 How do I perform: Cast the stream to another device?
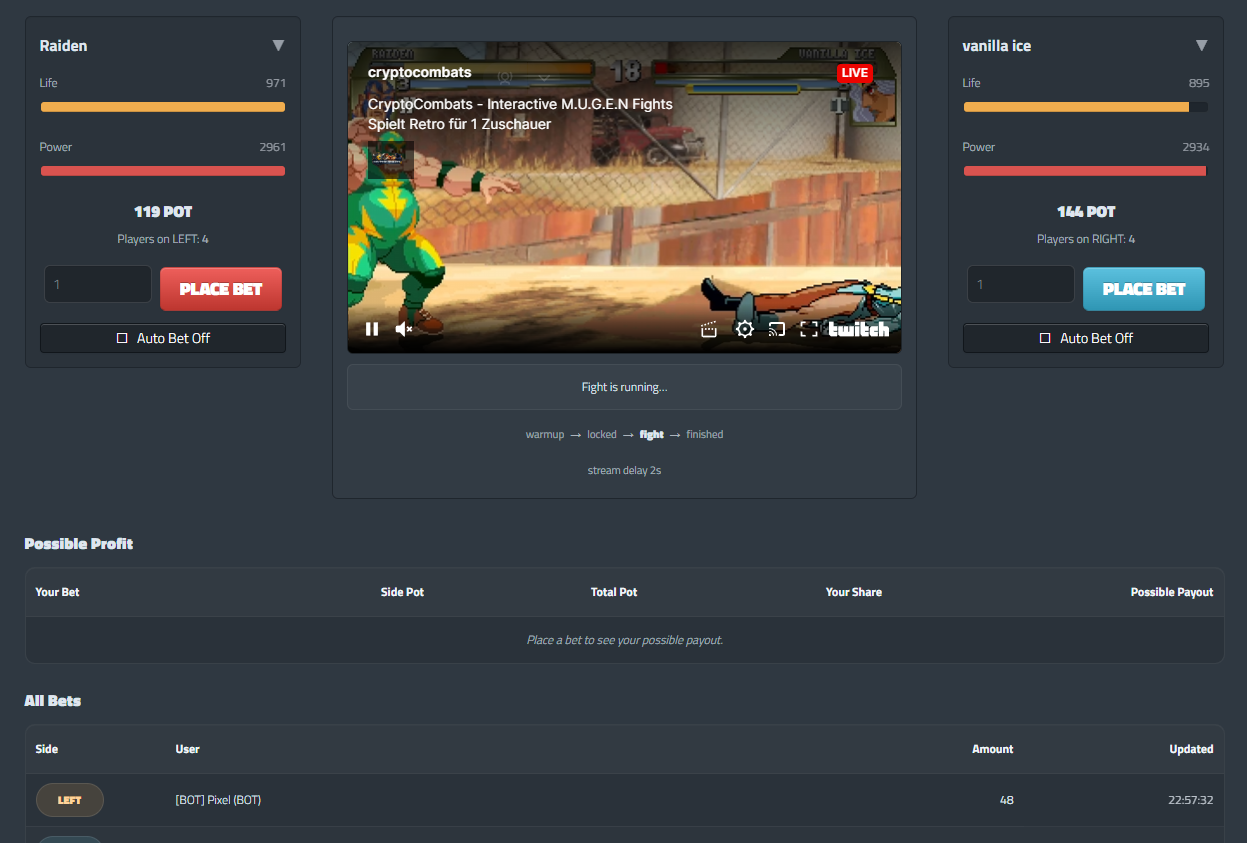pos(777,329)
